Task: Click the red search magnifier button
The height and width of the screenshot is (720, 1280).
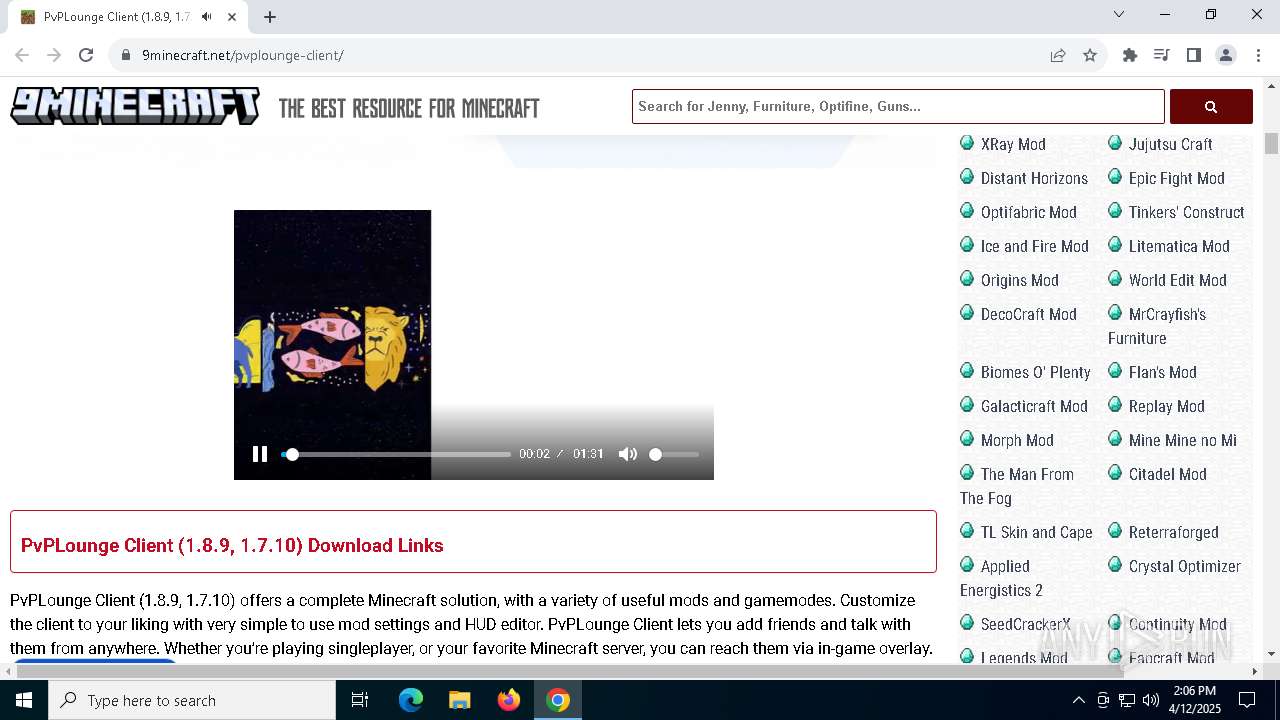Action: coord(1211,106)
